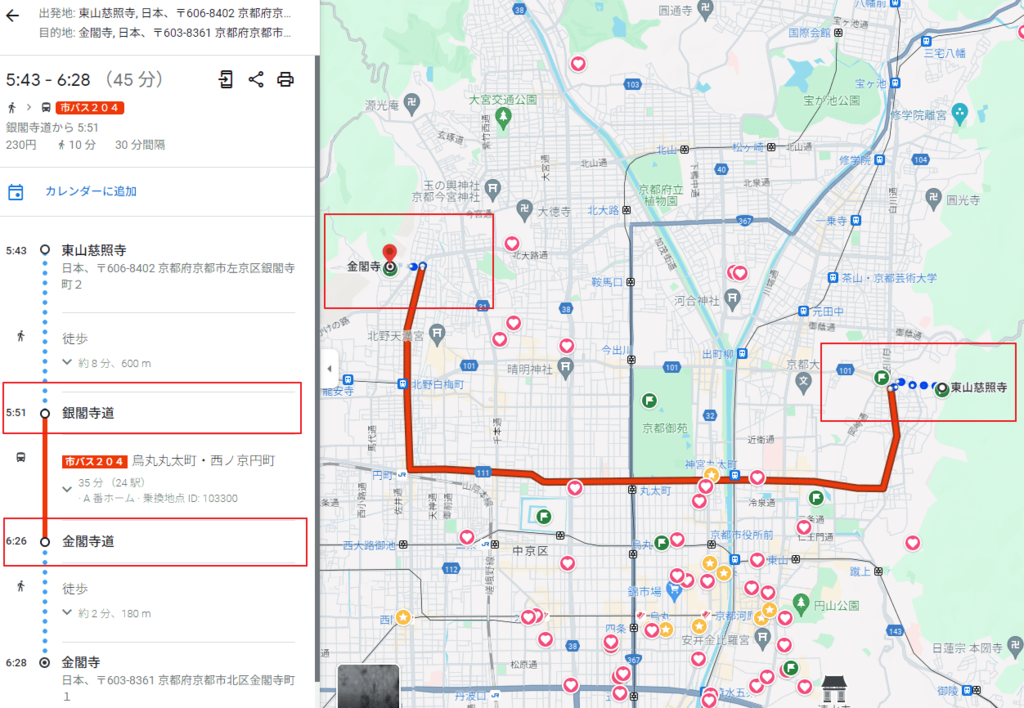Viewport: 1024px width, 708px height.
Task: Click 北野天満宮 shrine marker
Action: pos(437,334)
